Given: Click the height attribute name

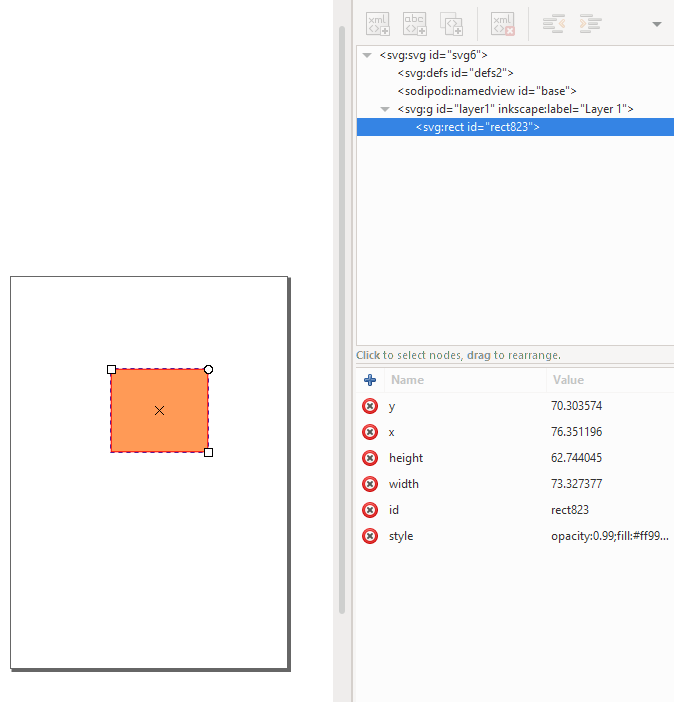Looking at the screenshot, I should tap(406, 458).
